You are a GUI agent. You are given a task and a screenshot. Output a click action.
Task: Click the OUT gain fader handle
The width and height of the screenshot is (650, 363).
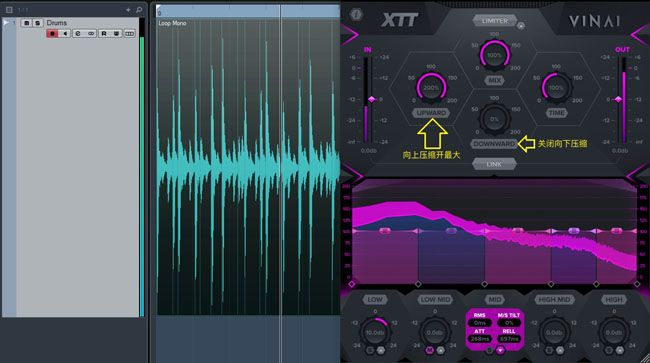619,99
